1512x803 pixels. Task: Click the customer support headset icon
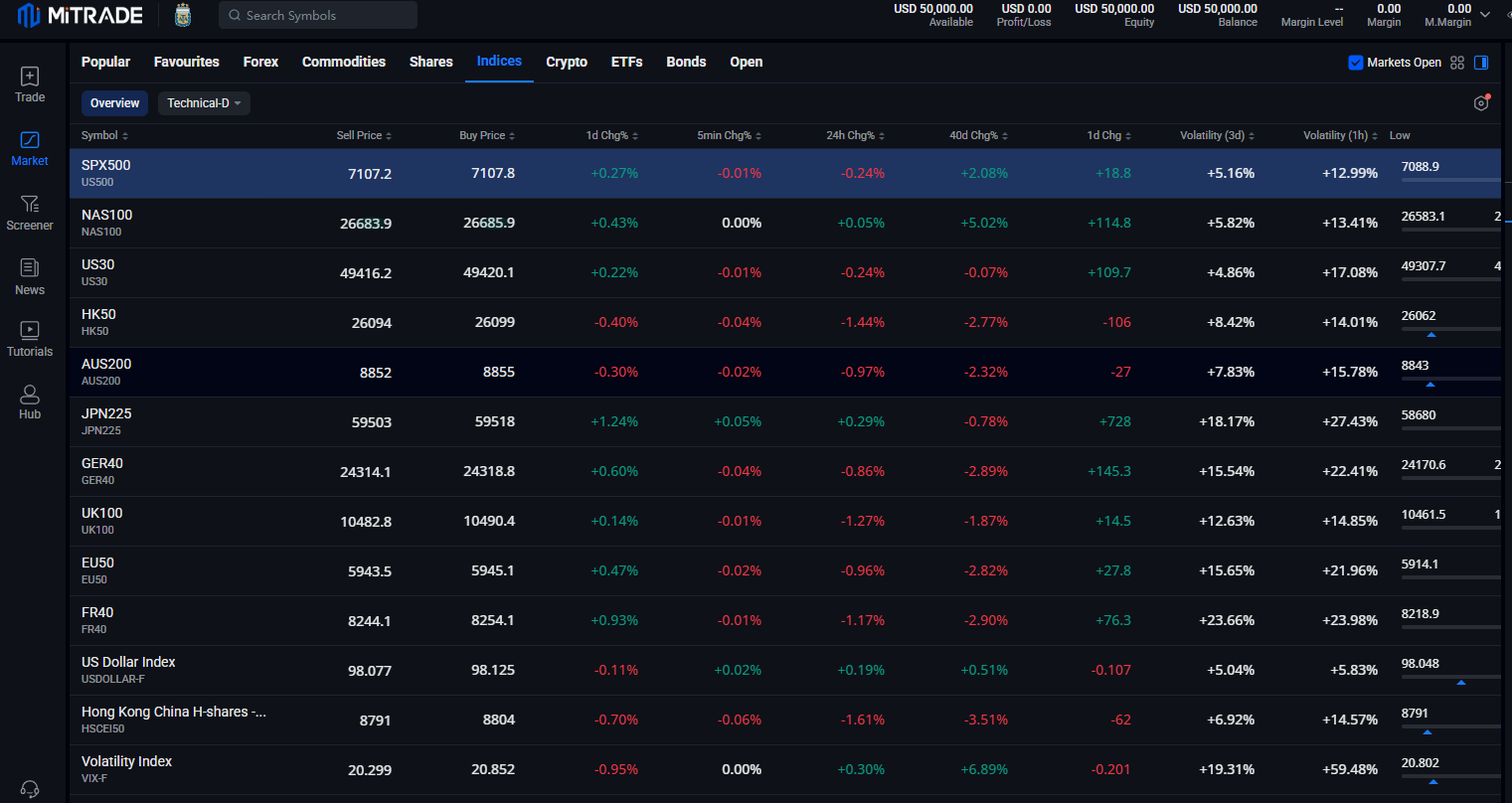(x=30, y=789)
